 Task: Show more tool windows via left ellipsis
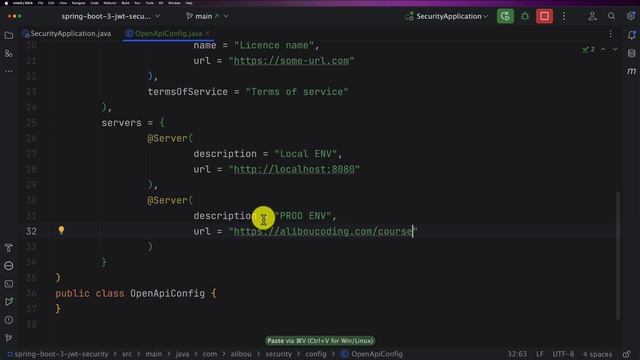[9, 71]
